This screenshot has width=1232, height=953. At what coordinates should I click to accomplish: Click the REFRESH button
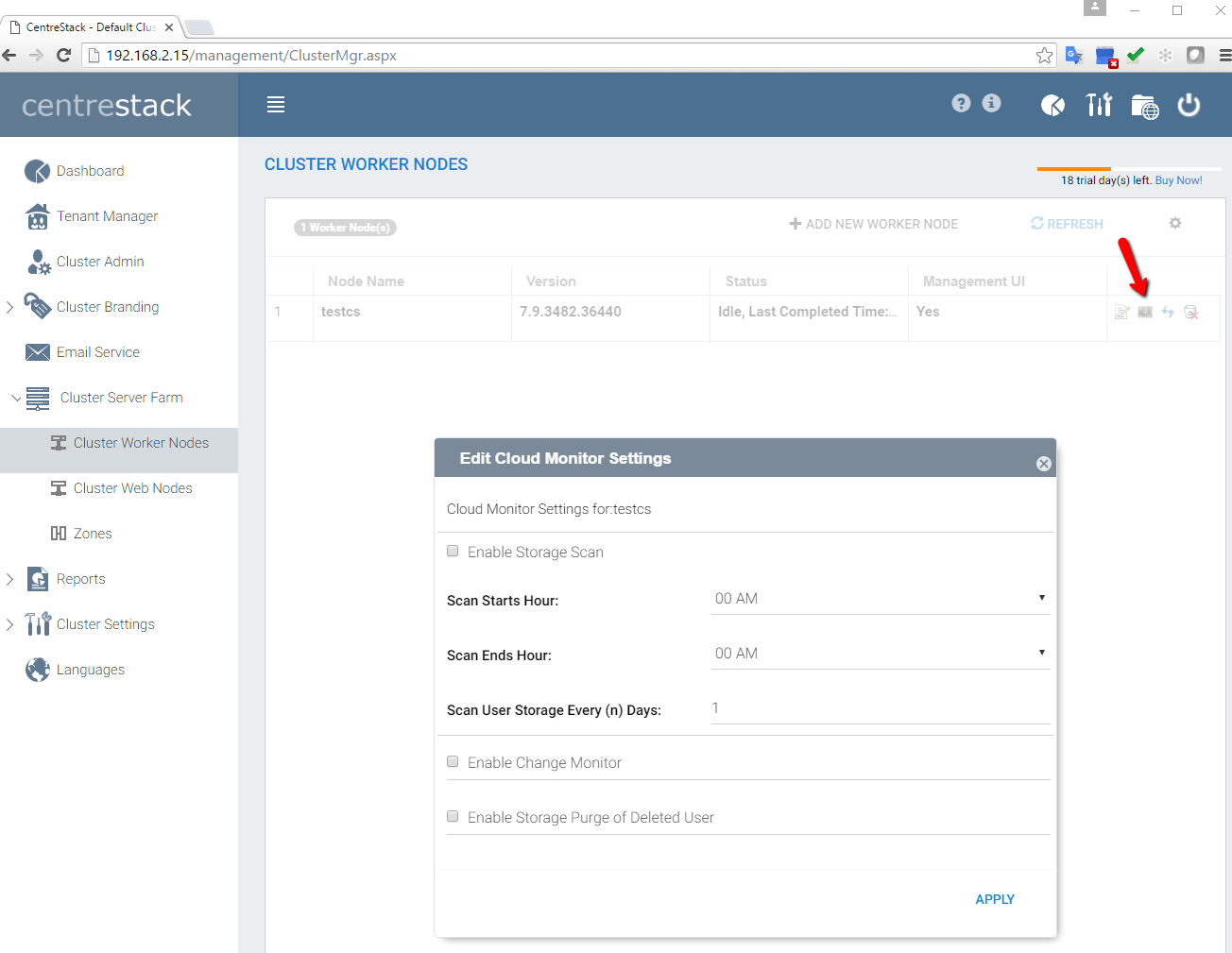(x=1067, y=224)
